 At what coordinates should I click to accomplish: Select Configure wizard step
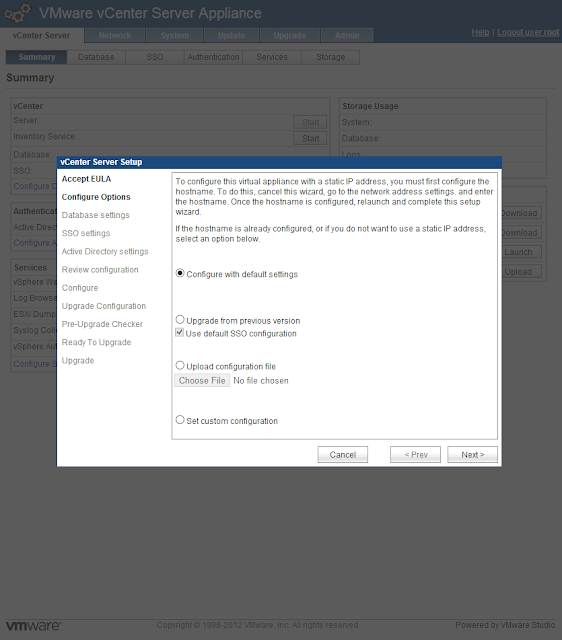pyautogui.click(x=80, y=288)
